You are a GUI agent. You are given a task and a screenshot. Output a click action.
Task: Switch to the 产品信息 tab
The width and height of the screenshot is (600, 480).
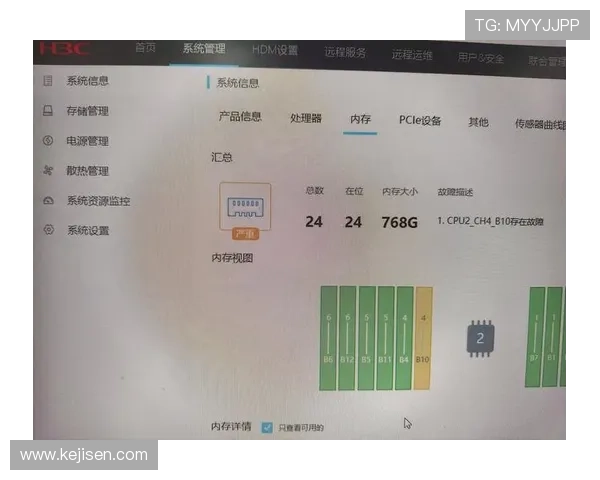[x=240, y=116]
